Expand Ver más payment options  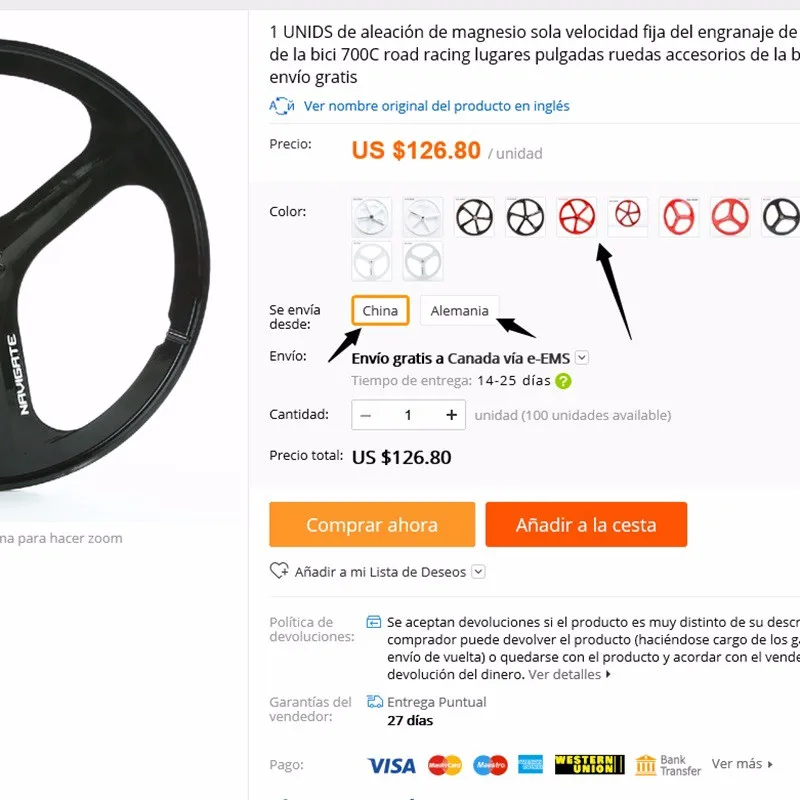pyautogui.click(x=742, y=764)
